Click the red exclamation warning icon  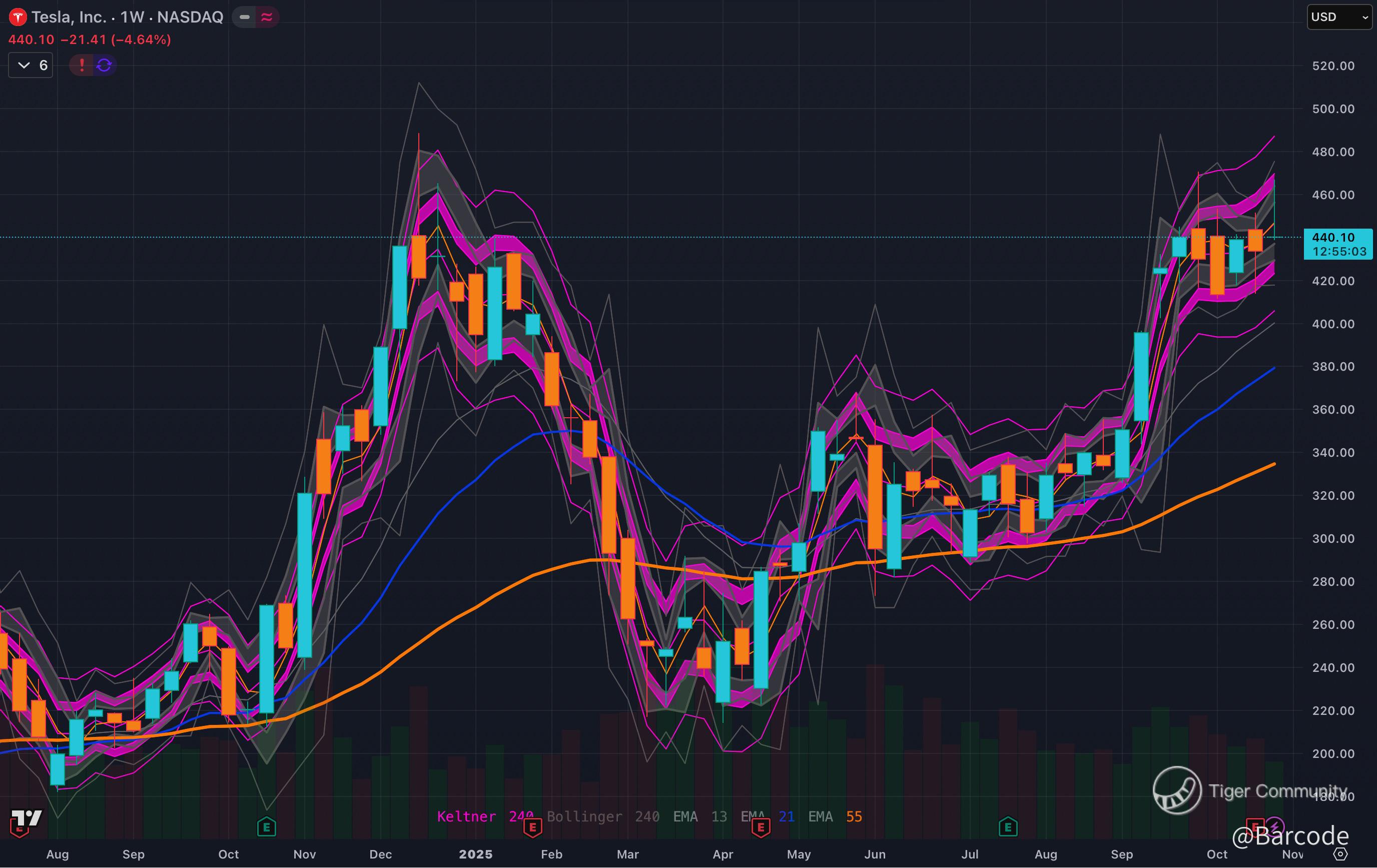click(82, 65)
